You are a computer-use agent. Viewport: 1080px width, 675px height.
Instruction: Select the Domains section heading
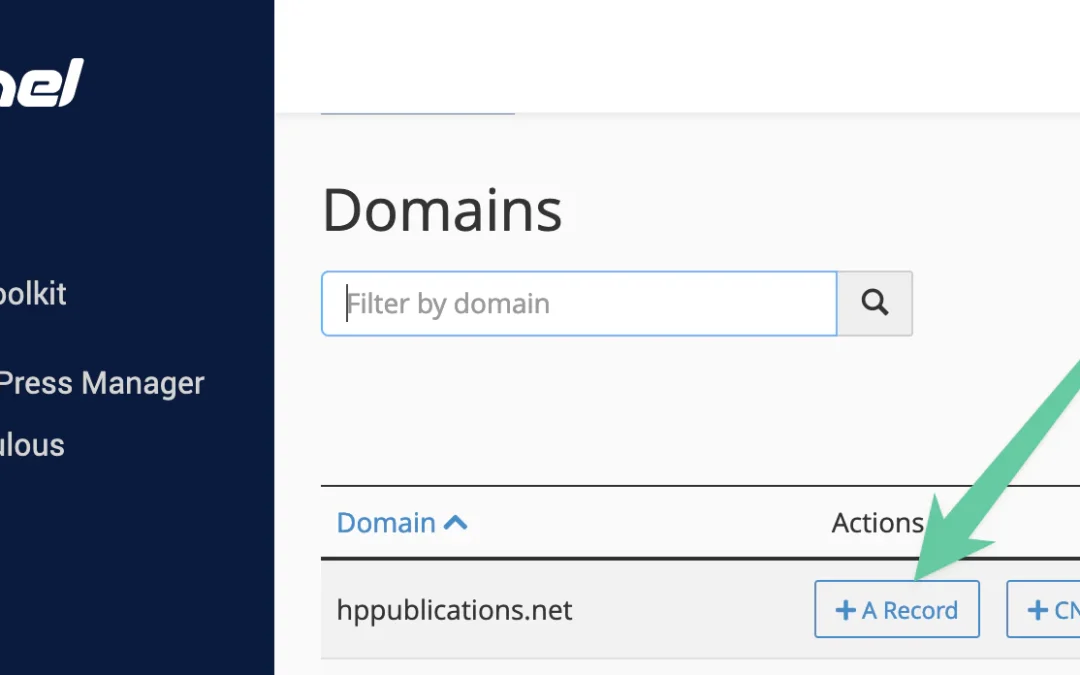pos(441,210)
